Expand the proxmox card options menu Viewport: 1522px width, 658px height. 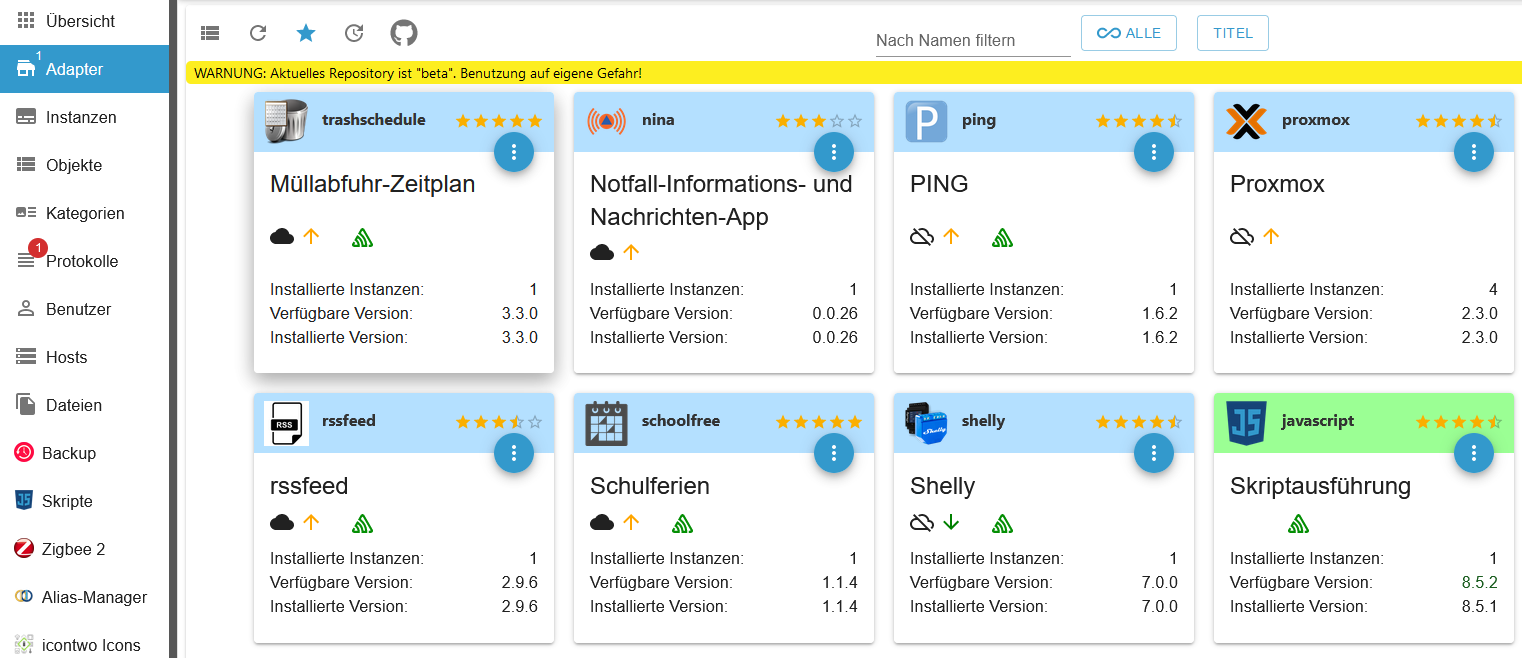pyautogui.click(x=1473, y=152)
